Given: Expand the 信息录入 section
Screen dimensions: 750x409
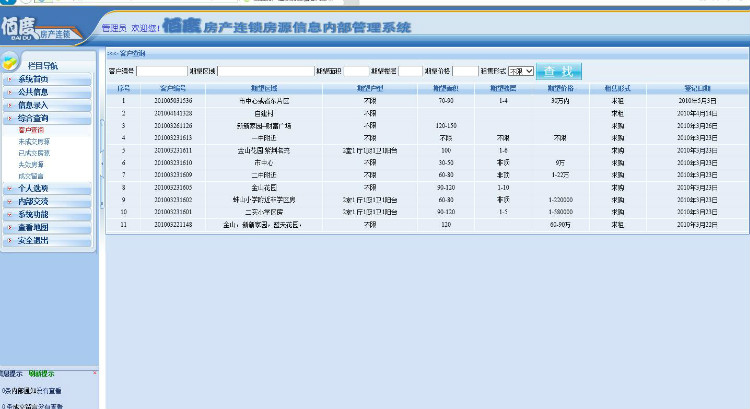Looking at the screenshot, I should tap(47, 105).
